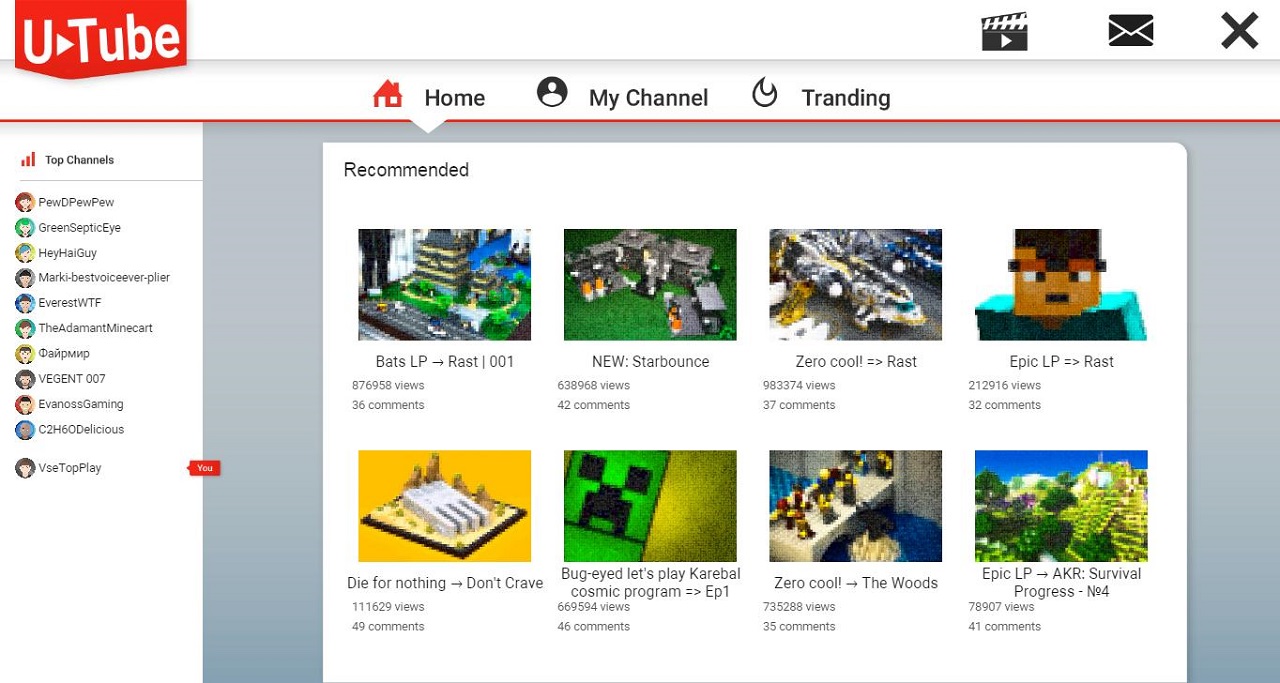Click the Tranding flame icon

click(765, 93)
